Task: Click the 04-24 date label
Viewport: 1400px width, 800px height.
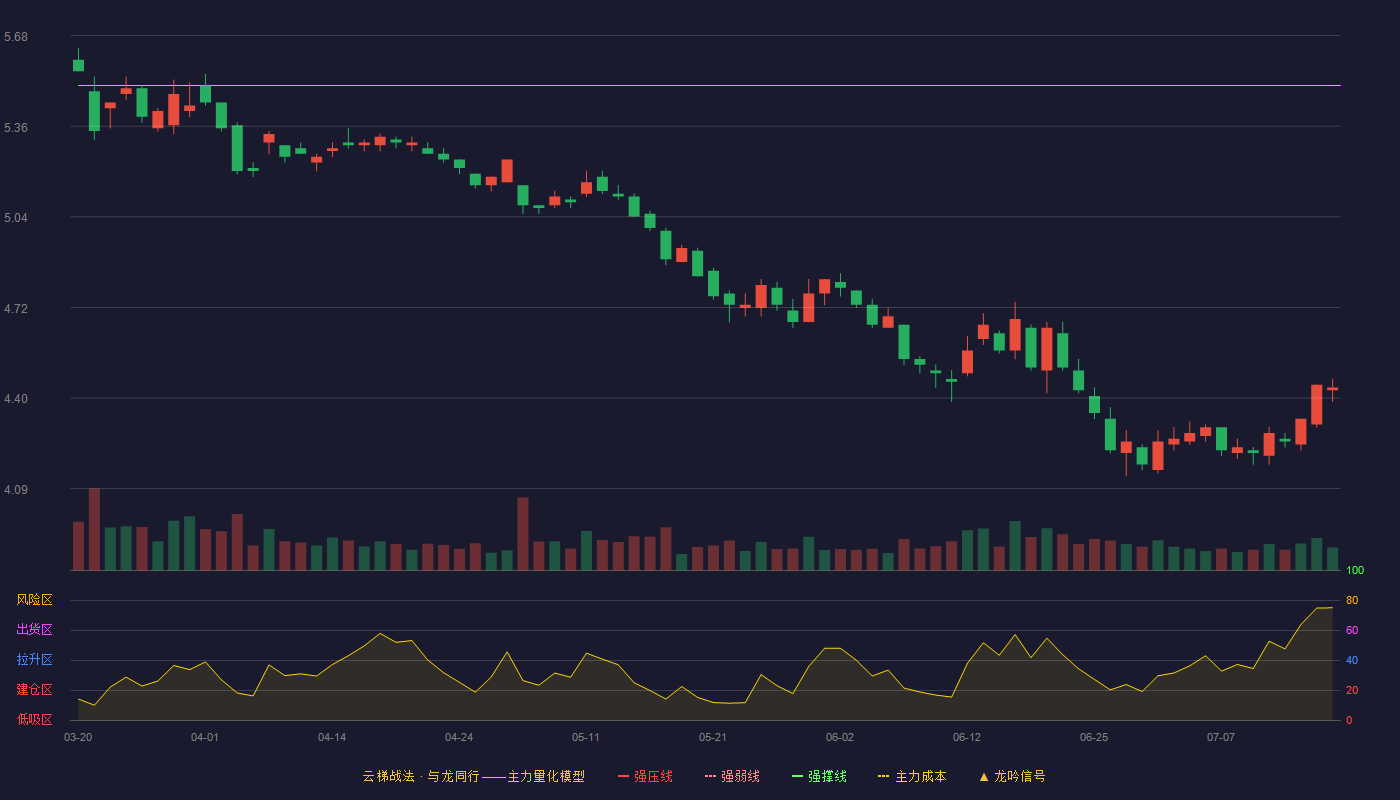Action: (x=459, y=737)
